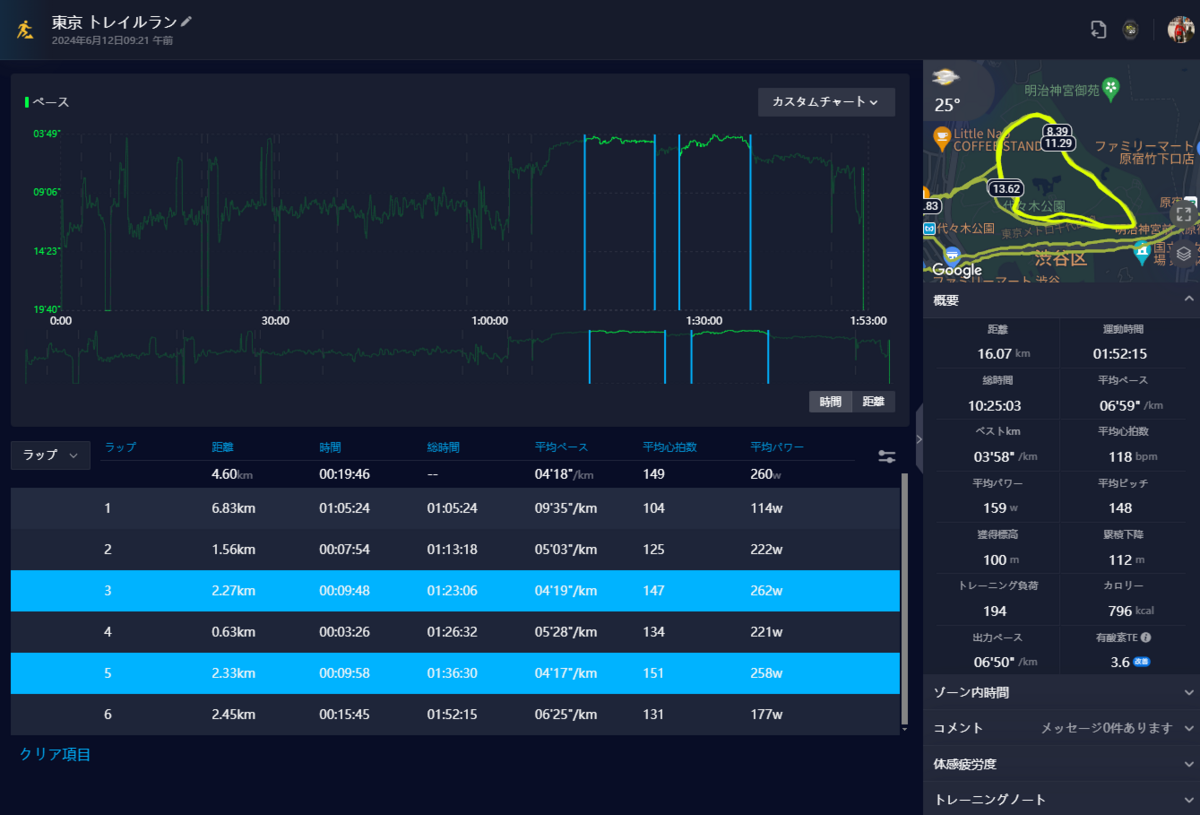Select lap 1 row in table
The width and height of the screenshot is (1200, 815).
click(x=455, y=508)
